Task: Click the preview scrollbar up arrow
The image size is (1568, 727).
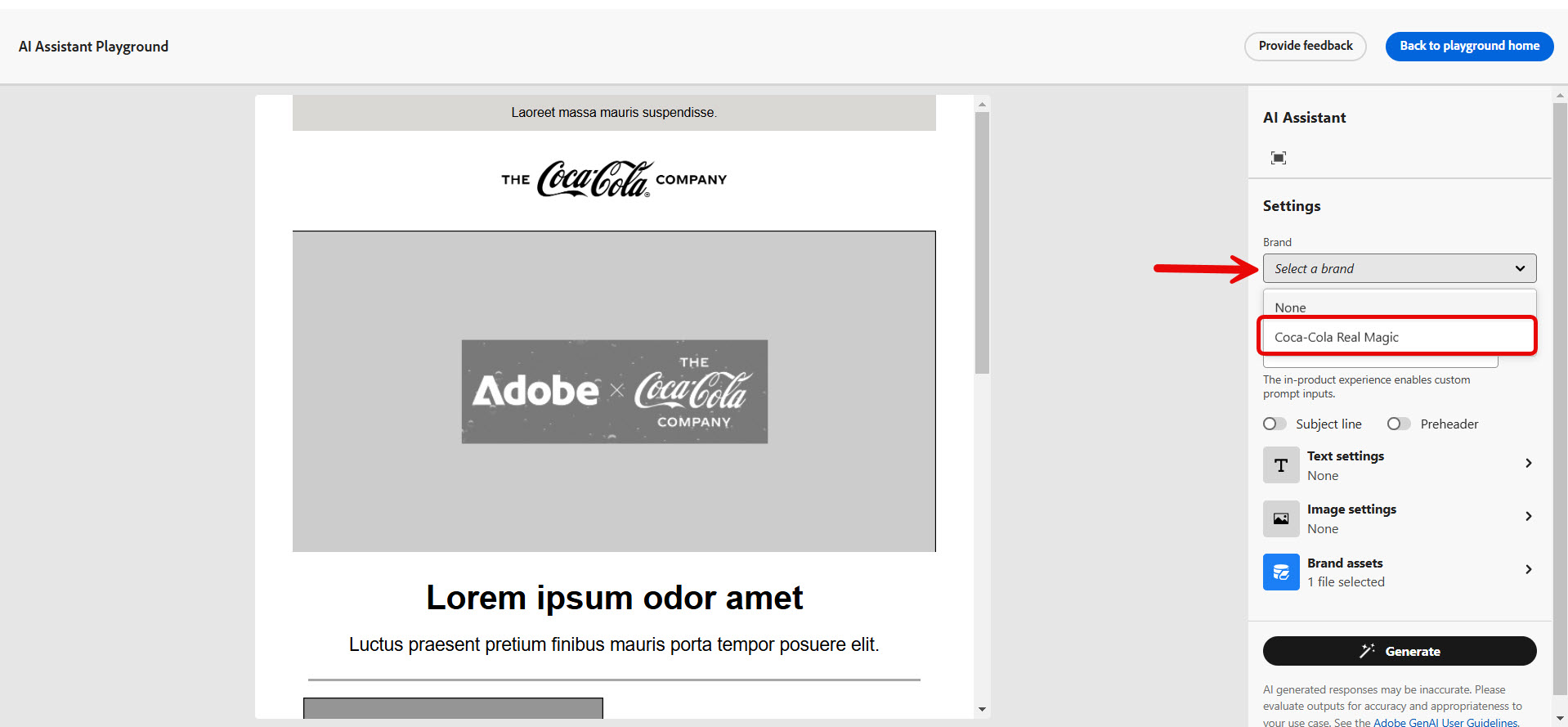Action: click(983, 105)
